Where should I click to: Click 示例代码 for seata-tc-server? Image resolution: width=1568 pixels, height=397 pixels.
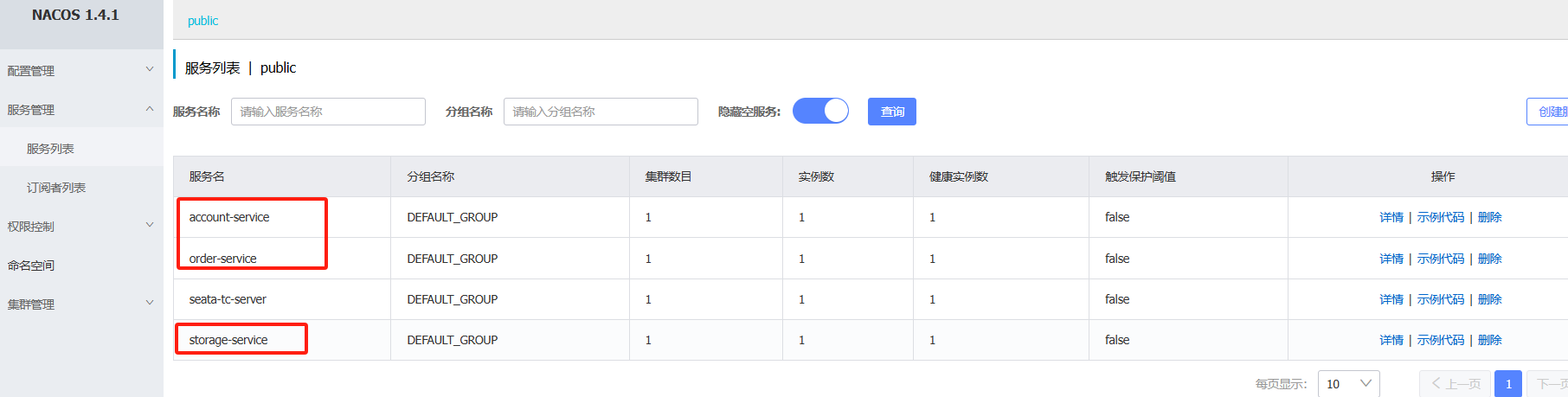pyautogui.click(x=1440, y=299)
